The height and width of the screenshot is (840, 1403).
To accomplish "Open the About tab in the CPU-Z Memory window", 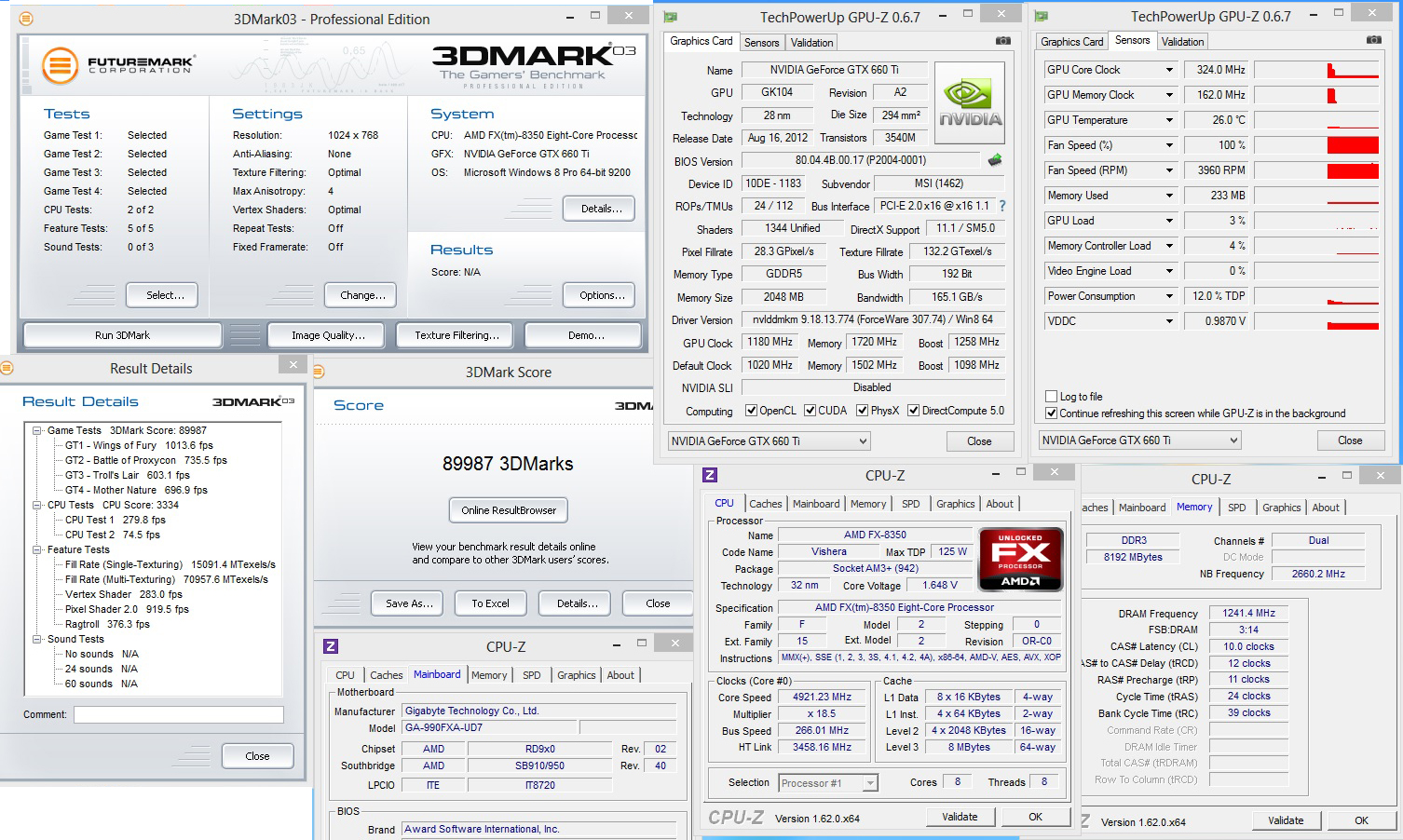I will point(1326,508).
